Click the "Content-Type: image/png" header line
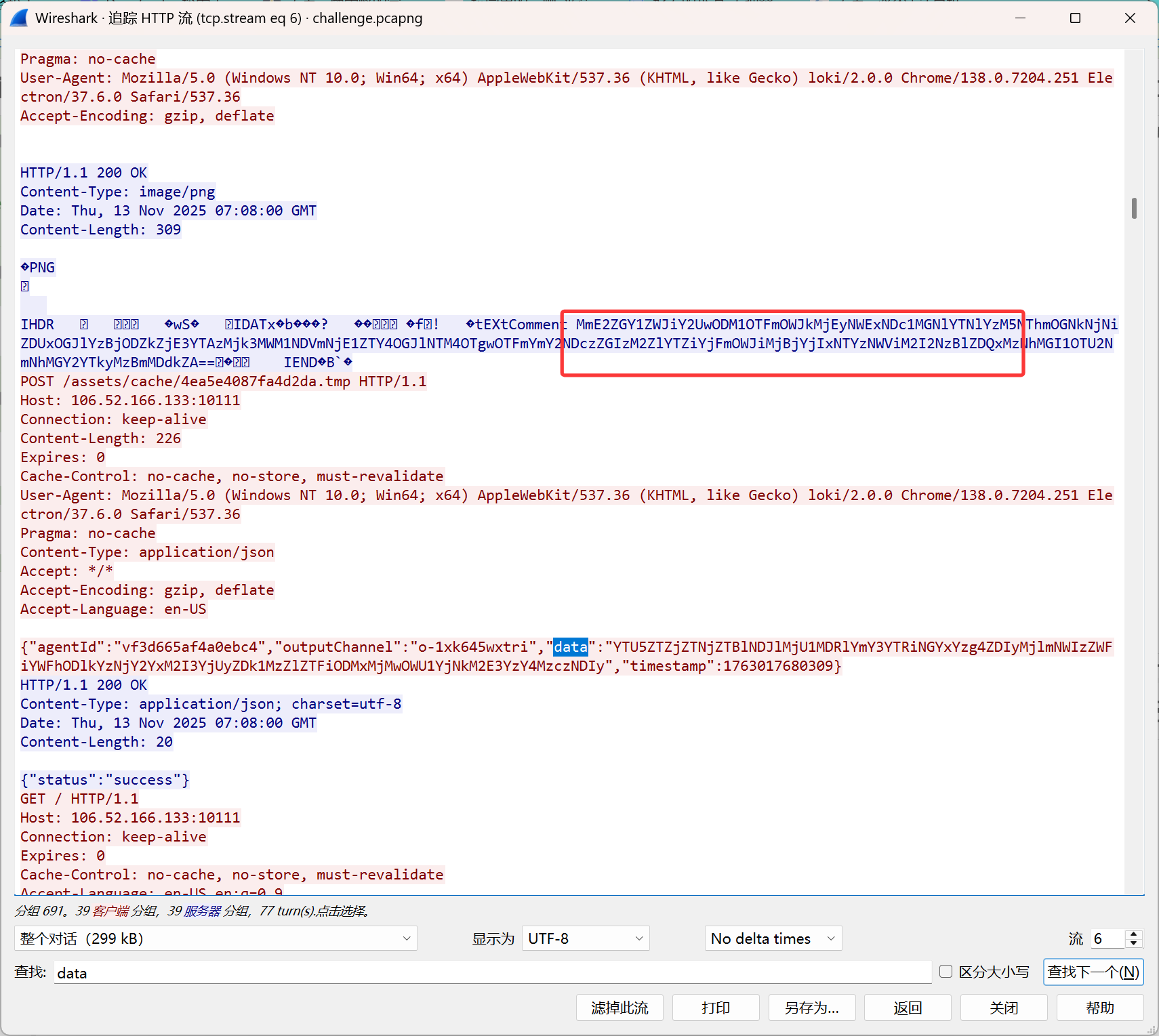The height and width of the screenshot is (1036, 1159). pyautogui.click(x=118, y=192)
